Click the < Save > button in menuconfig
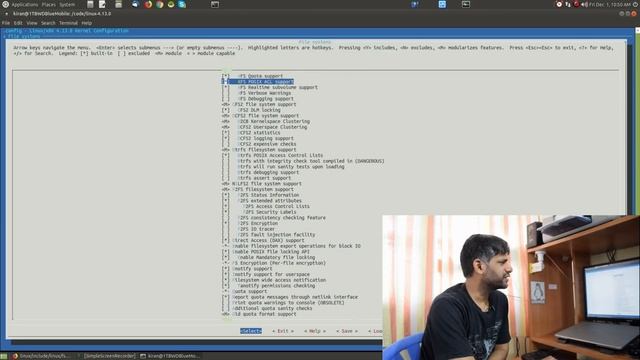This screenshot has width=640, height=360. point(347,331)
